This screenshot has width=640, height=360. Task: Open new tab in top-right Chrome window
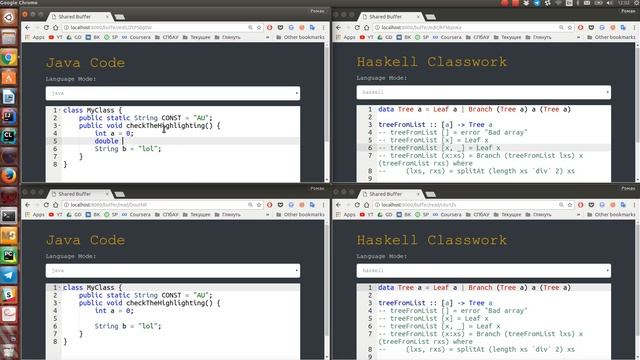tap(431, 17)
